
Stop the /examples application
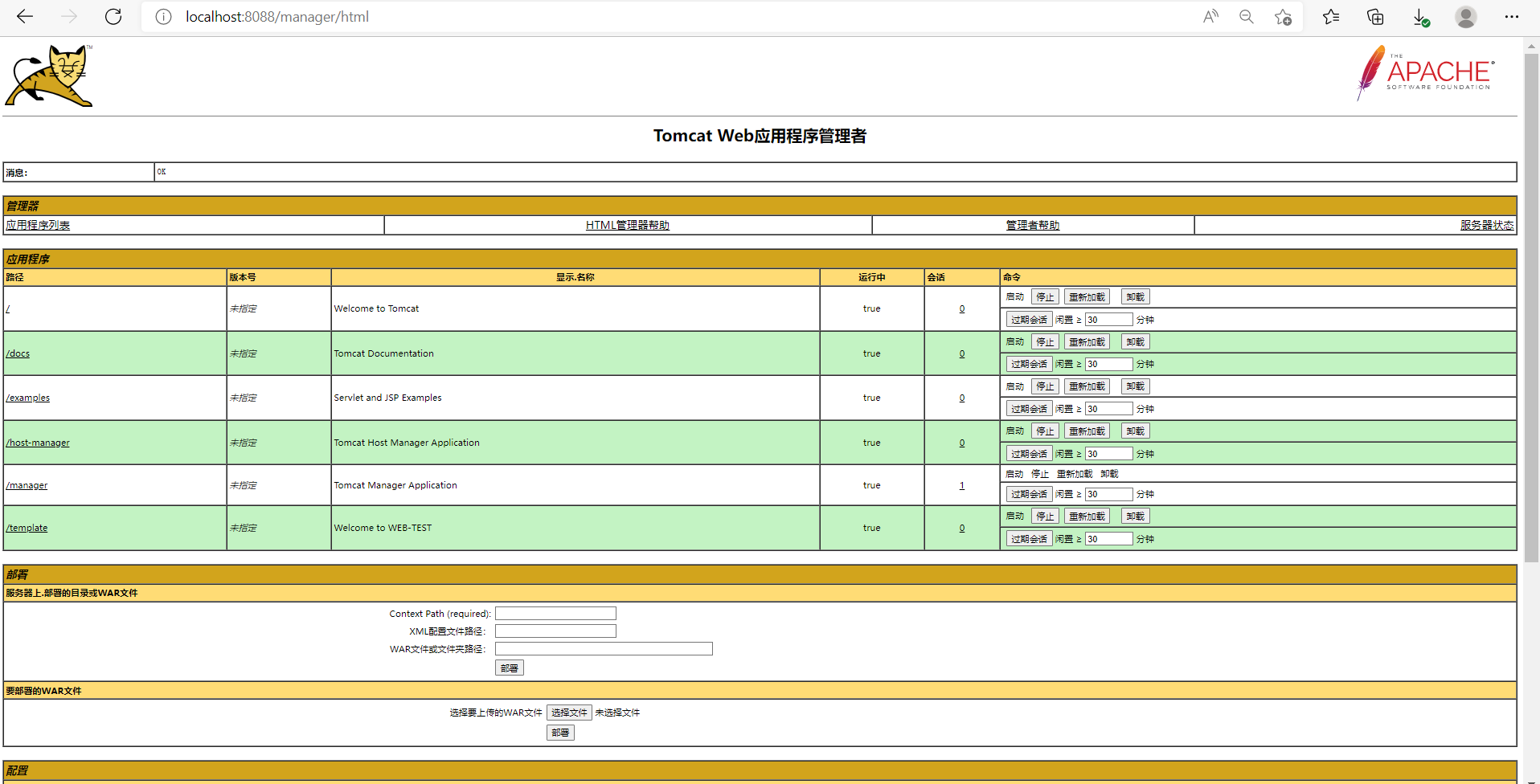pyautogui.click(x=1045, y=386)
